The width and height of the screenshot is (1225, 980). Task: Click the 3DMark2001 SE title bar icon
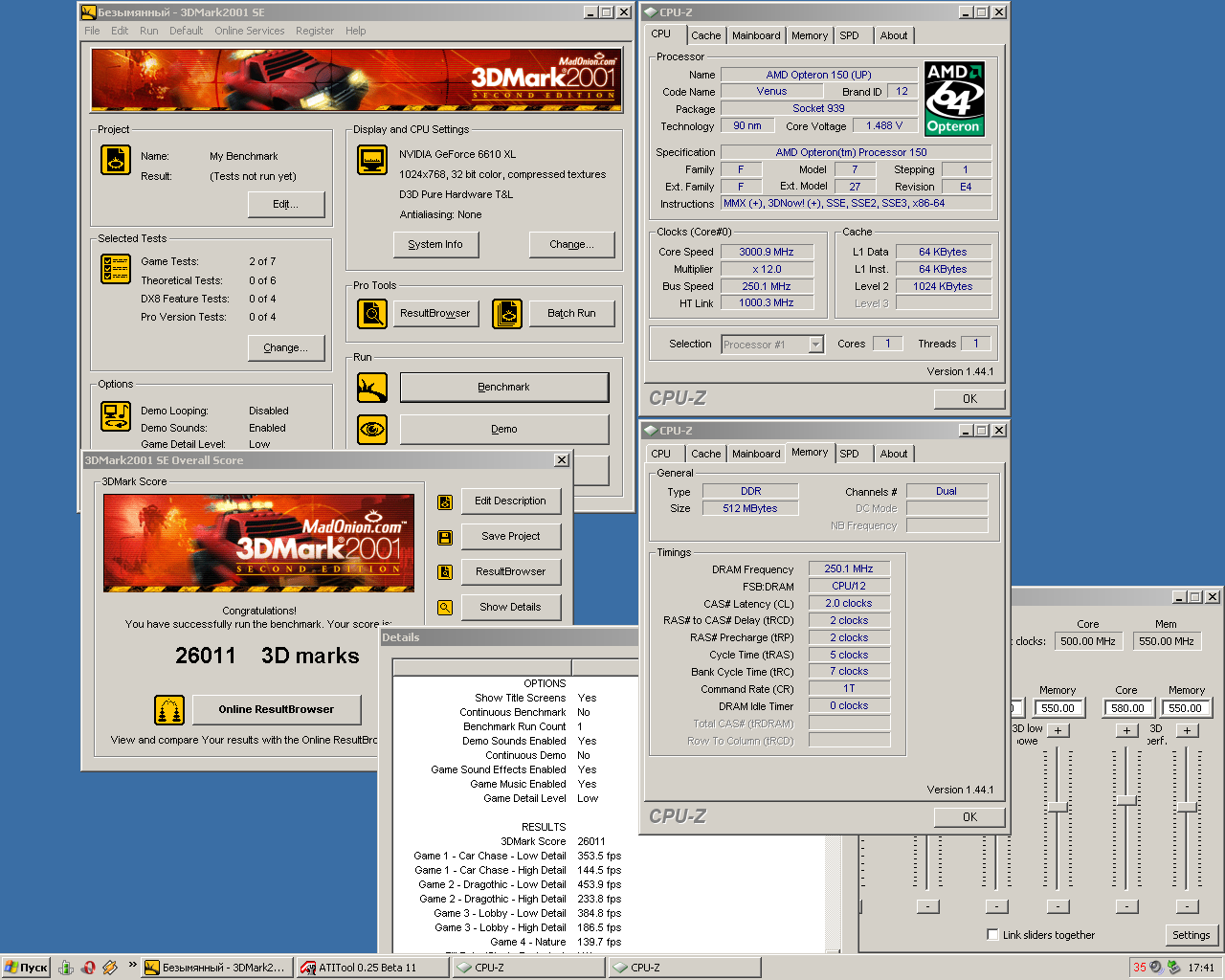pos(88,12)
